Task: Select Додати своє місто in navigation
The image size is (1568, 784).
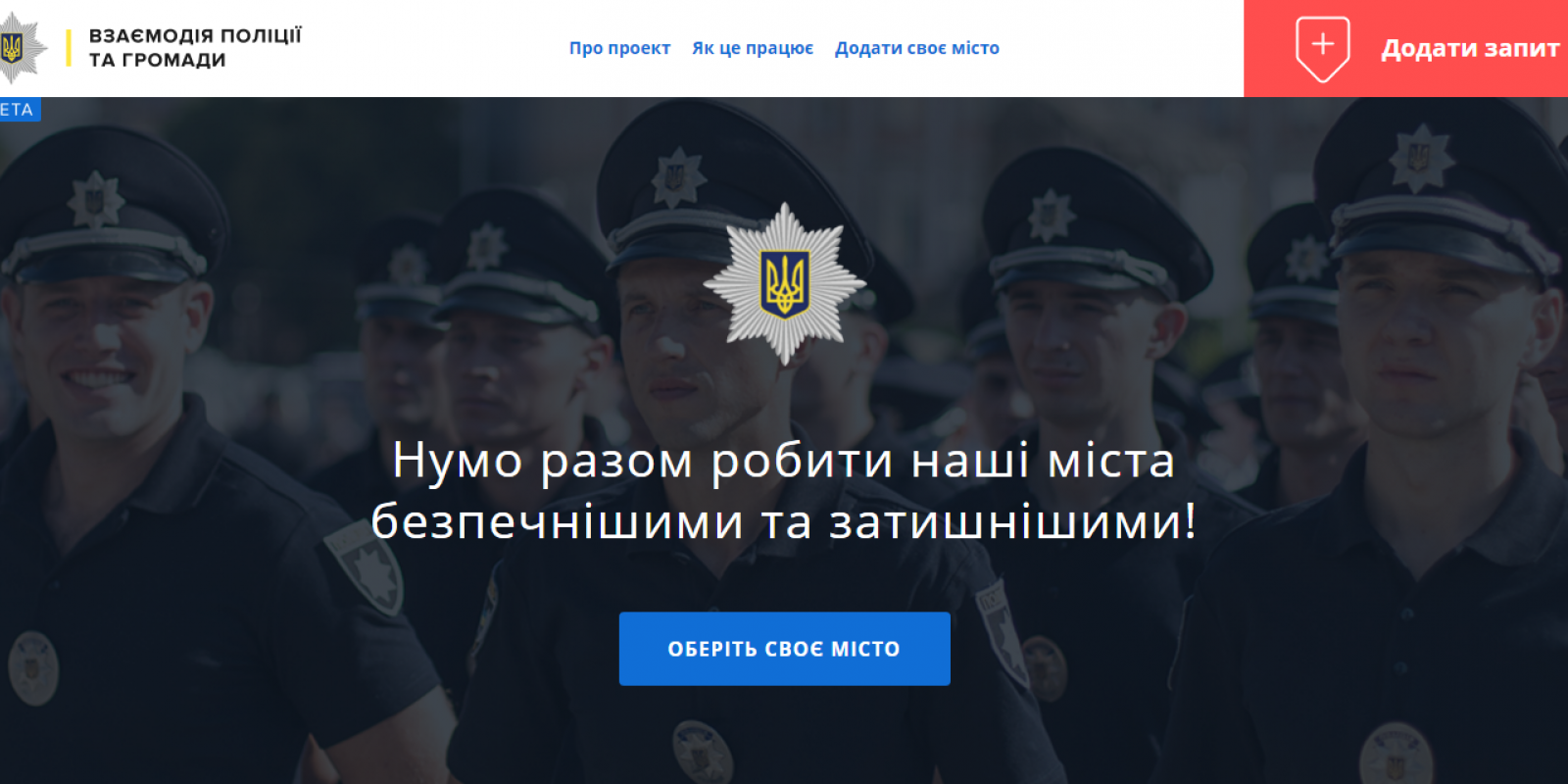Action: coord(917,48)
